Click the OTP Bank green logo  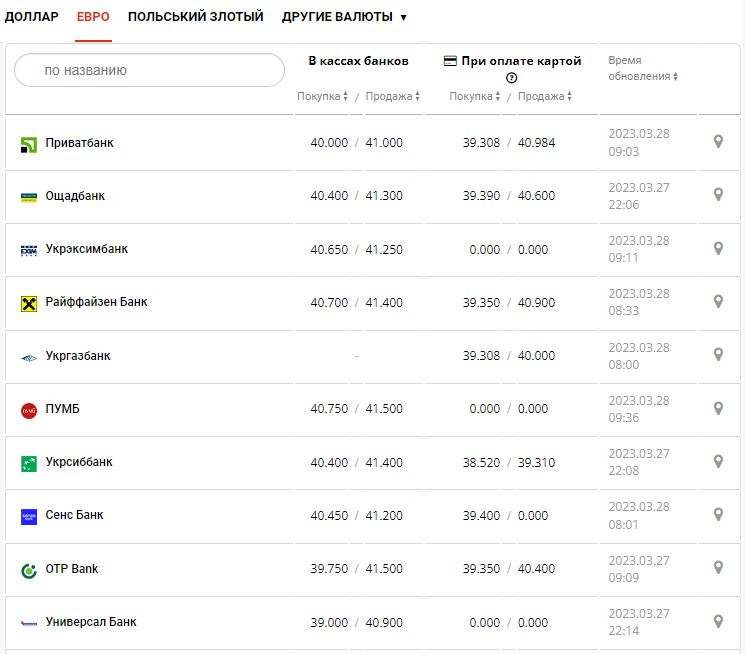pos(29,570)
